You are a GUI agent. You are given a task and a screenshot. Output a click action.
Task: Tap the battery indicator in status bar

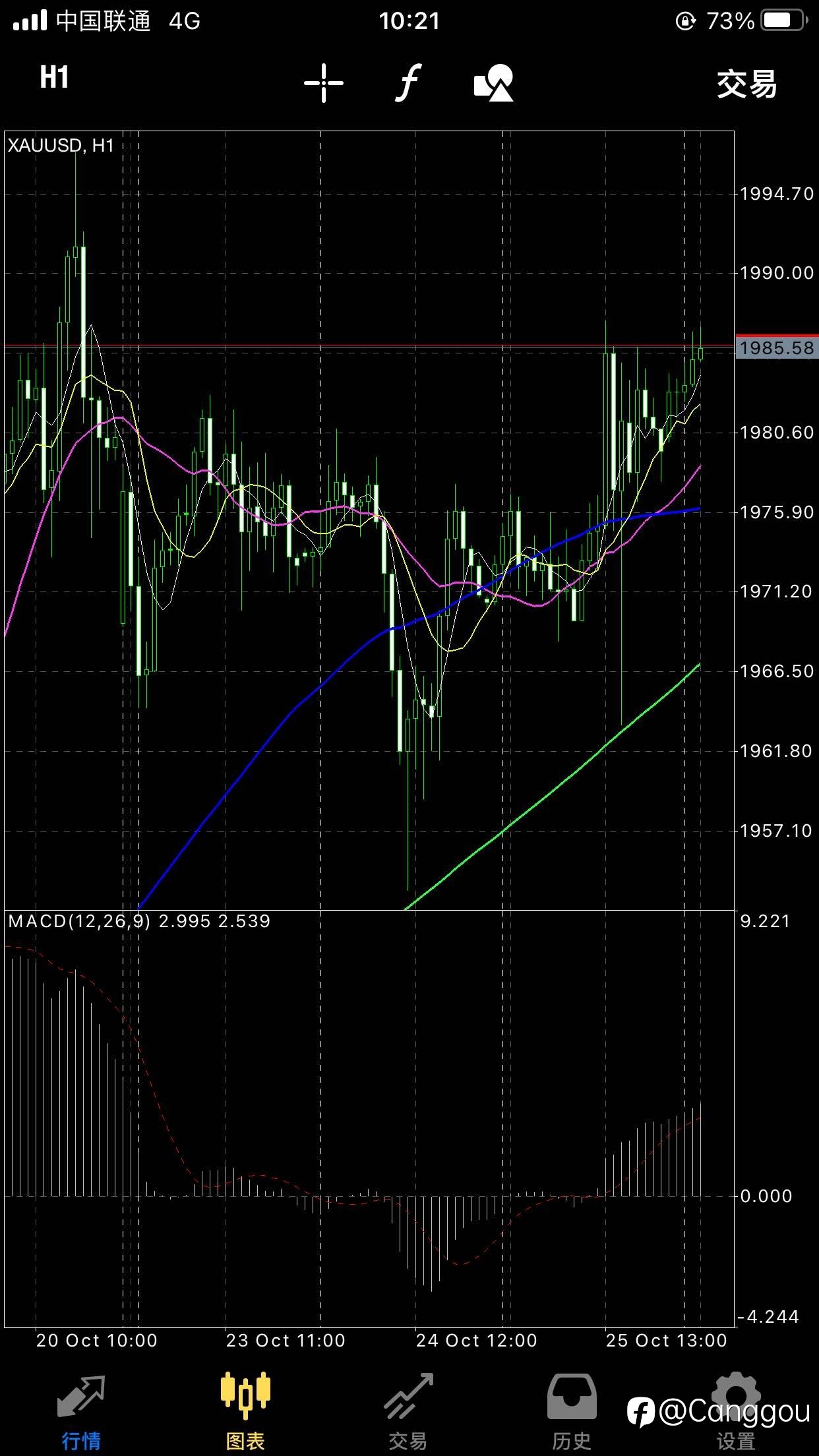[783, 20]
